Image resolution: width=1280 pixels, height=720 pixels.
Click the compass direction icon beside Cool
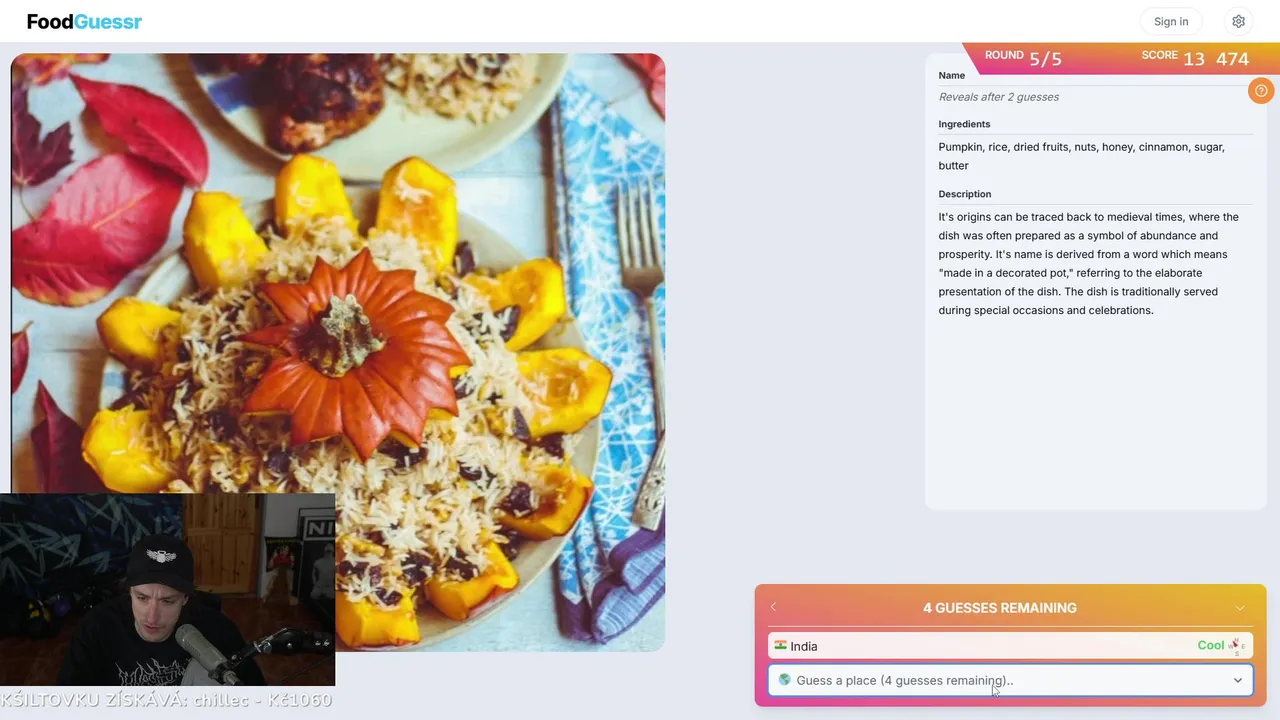point(1236,646)
